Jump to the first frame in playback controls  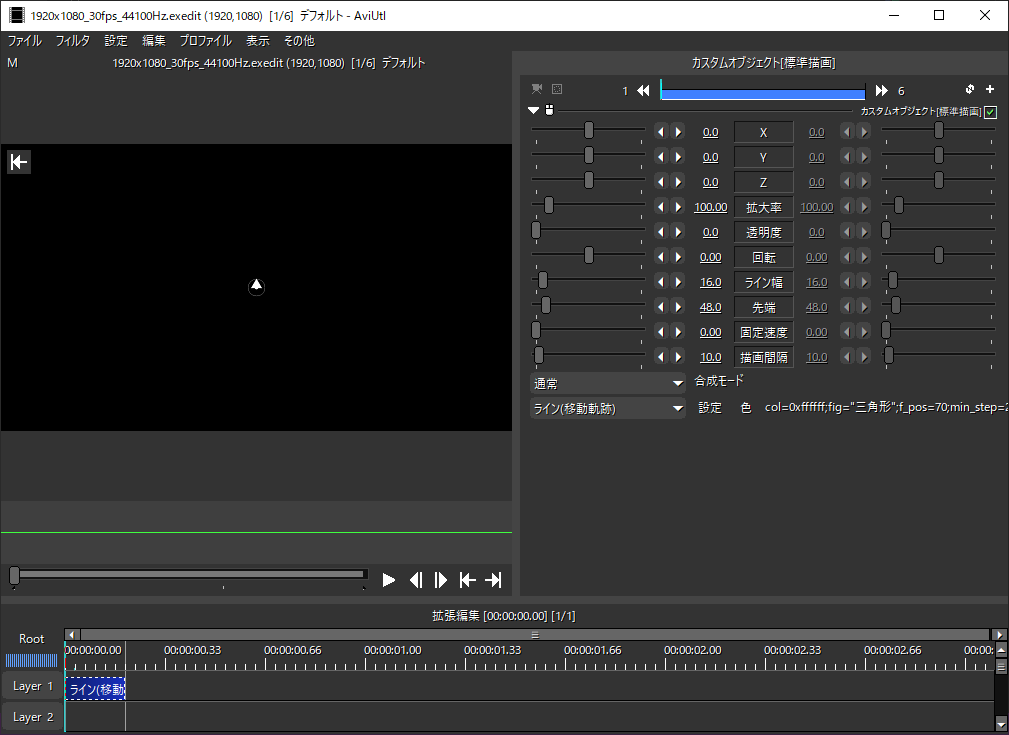point(467,580)
